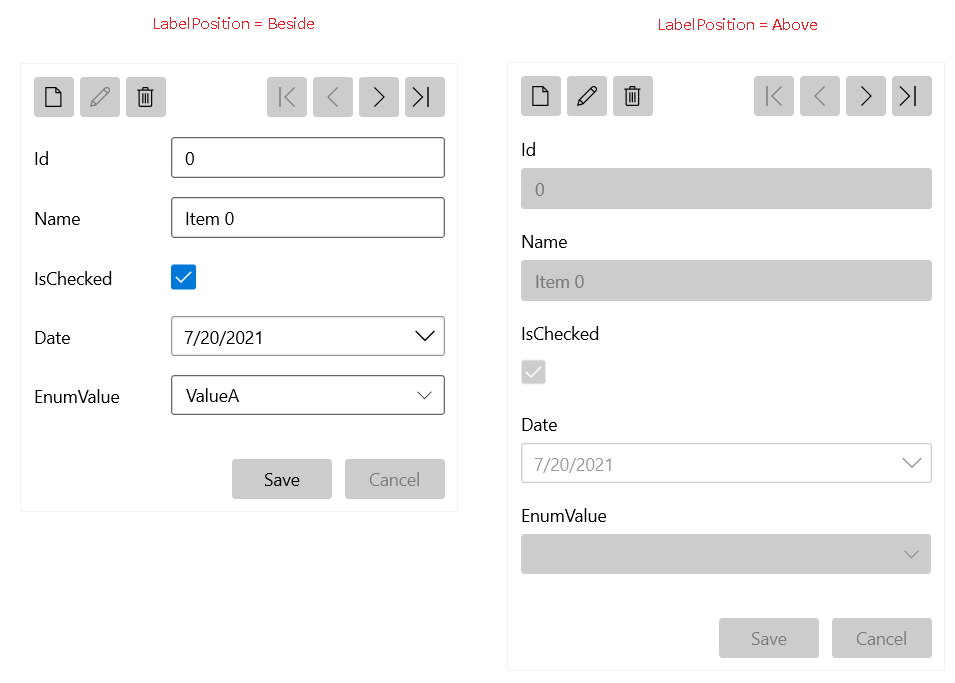Click the IsChecked checkbox in right form
This screenshot has height=683, width=955.
(534, 372)
